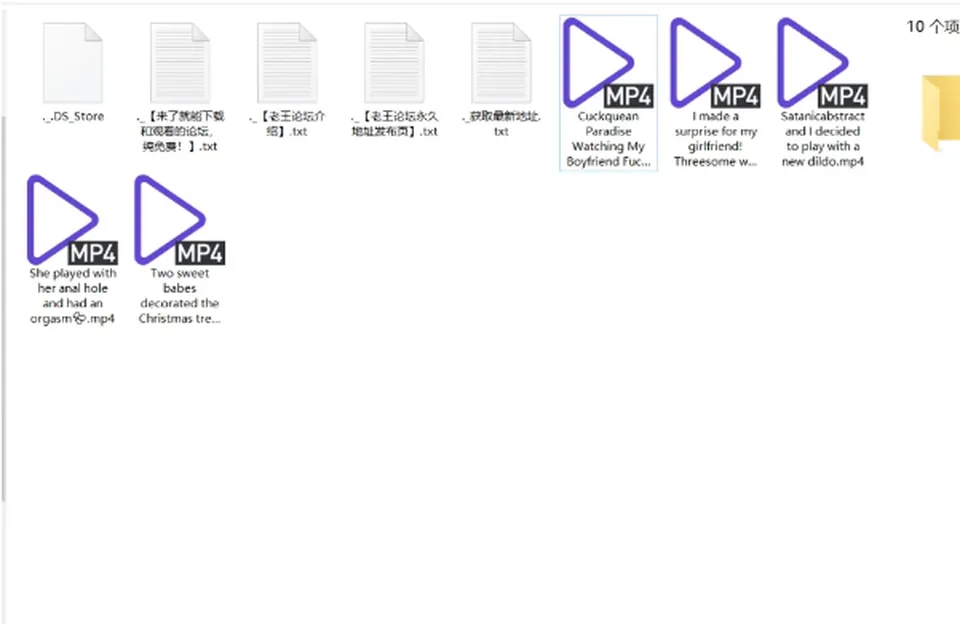This screenshot has width=960, height=641.
Task: Click the 'She played with' MP4 icon
Action: pos(72,220)
